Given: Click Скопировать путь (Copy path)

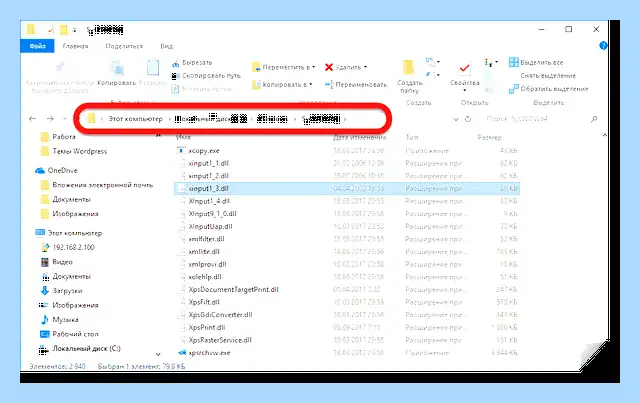Looking at the screenshot, I should tap(206, 76).
